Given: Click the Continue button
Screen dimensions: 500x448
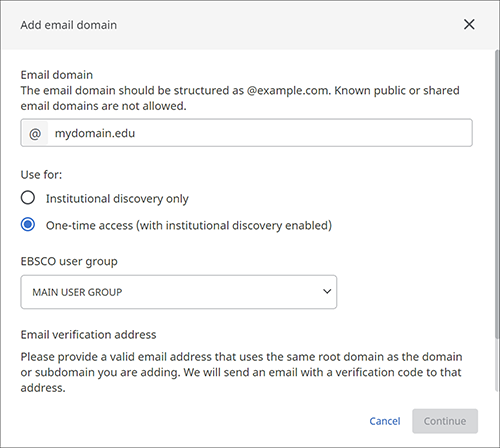Looking at the screenshot, I should [445, 421].
